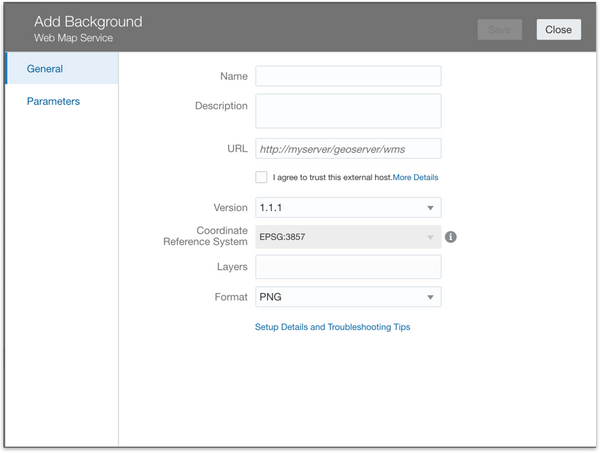This screenshot has height=453, width=600.
Task: Click into the Description text area
Action: (x=348, y=111)
